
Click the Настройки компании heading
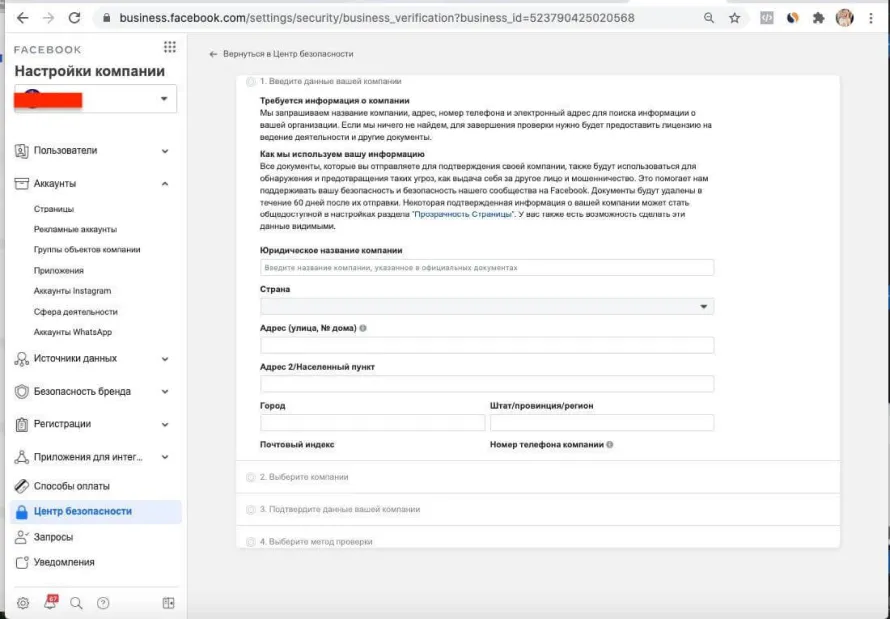(x=90, y=71)
